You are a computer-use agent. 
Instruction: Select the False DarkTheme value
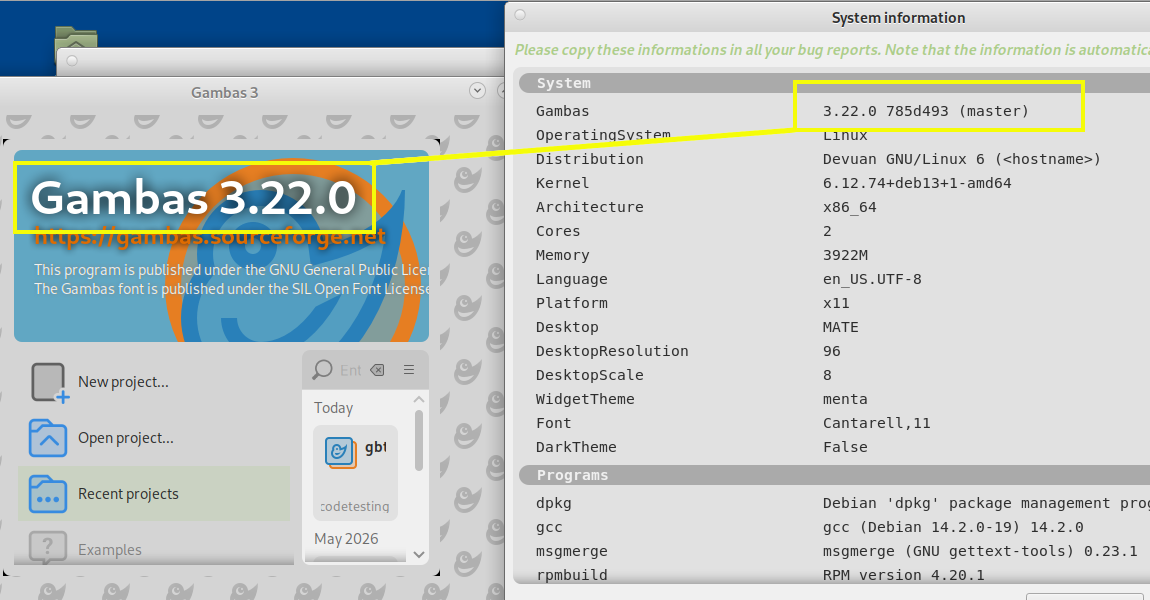click(x=845, y=447)
